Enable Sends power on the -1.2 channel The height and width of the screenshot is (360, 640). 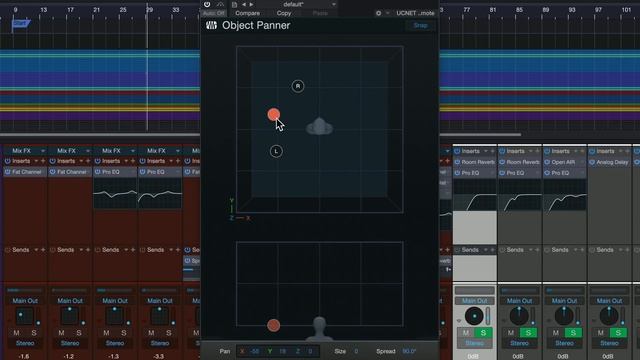[x=52, y=250]
